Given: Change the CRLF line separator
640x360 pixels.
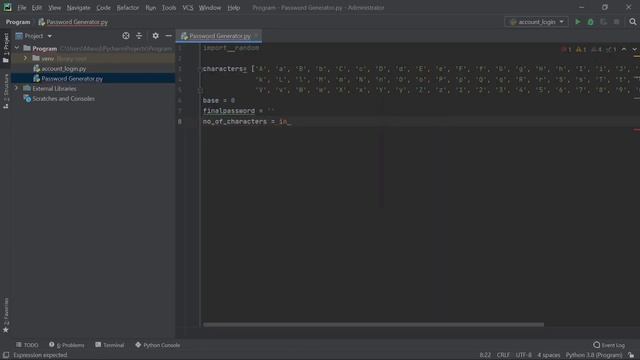Looking at the screenshot, I should pyautogui.click(x=503, y=355).
